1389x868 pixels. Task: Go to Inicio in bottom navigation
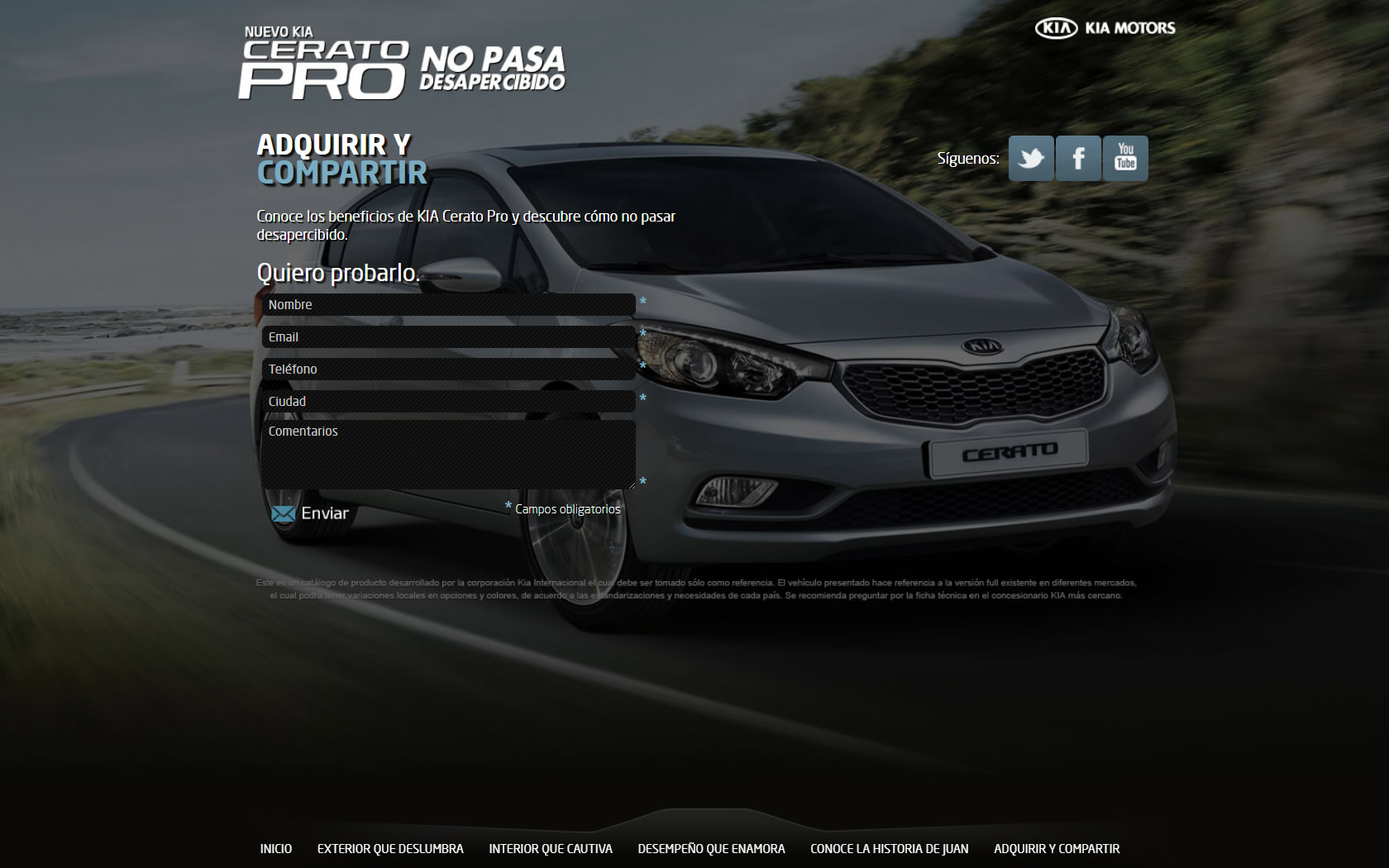coord(276,849)
